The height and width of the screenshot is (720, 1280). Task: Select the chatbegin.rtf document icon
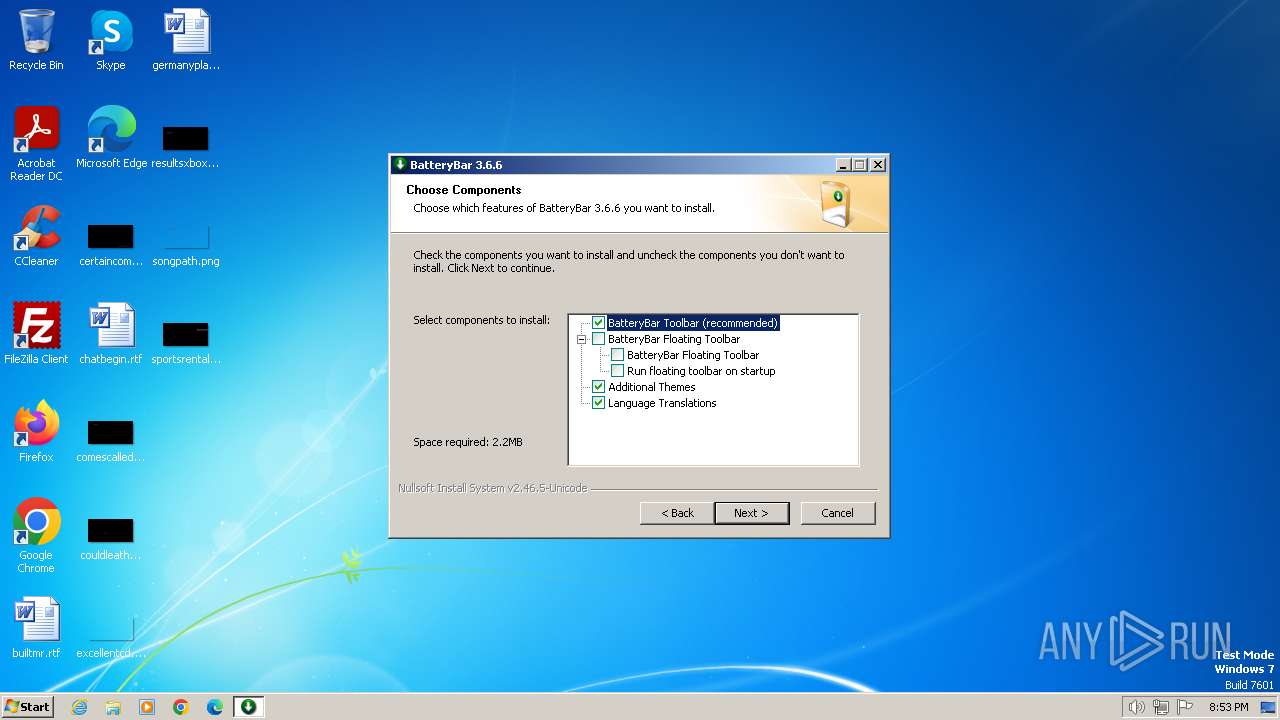pyautogui.click(x=110, y=334)
